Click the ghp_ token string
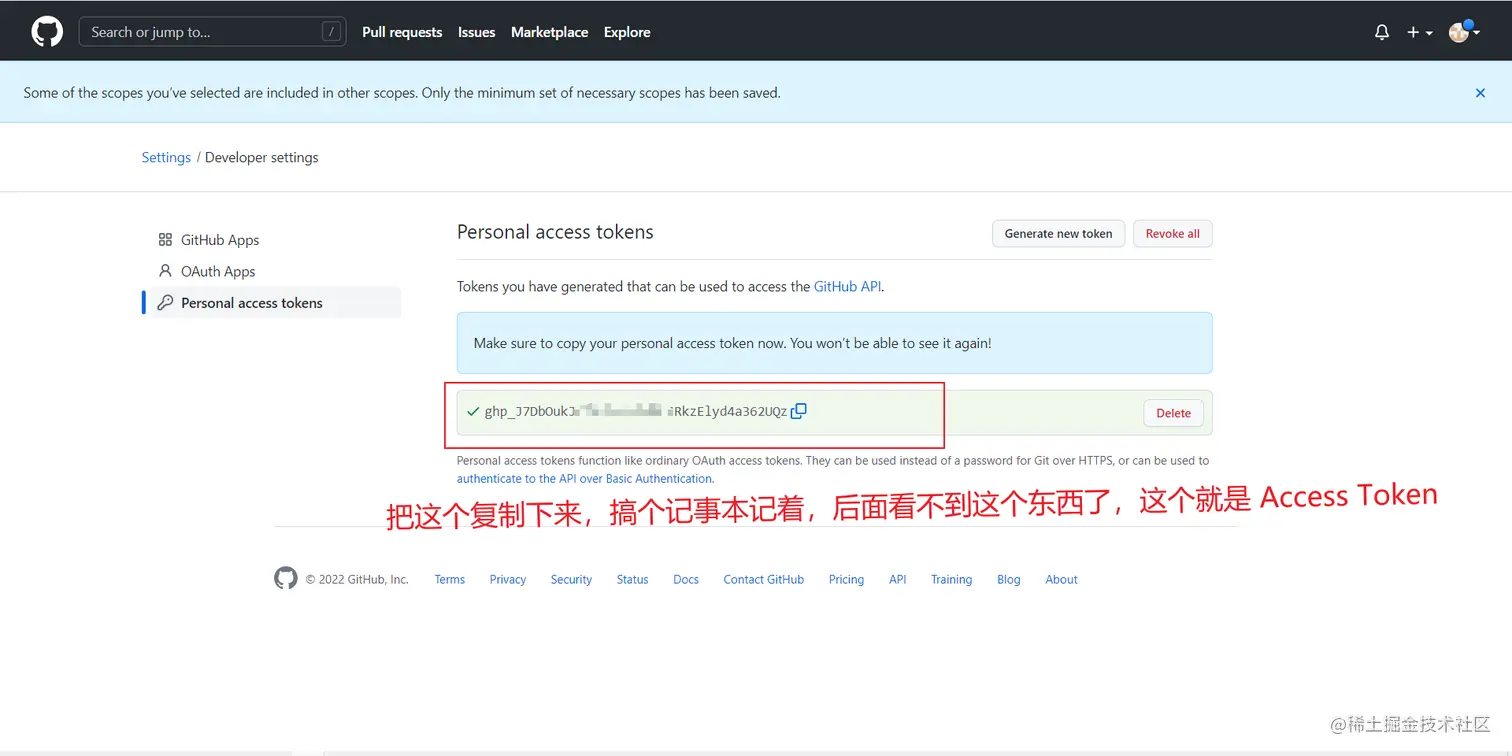1512x756 pixels. point(636,411)
